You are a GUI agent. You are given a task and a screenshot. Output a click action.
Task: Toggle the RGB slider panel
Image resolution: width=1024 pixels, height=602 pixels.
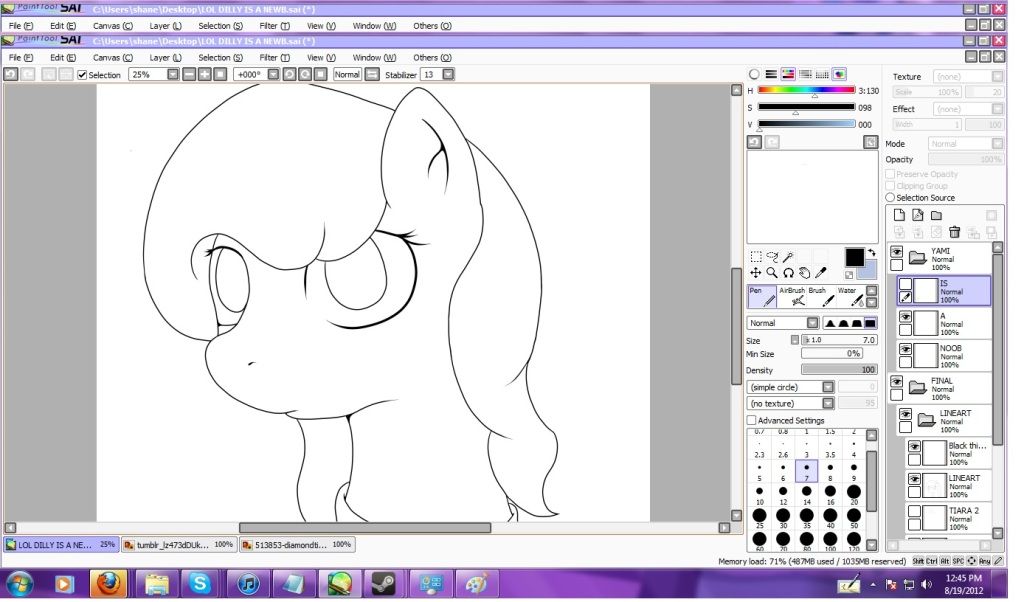(x=771, y=74)
